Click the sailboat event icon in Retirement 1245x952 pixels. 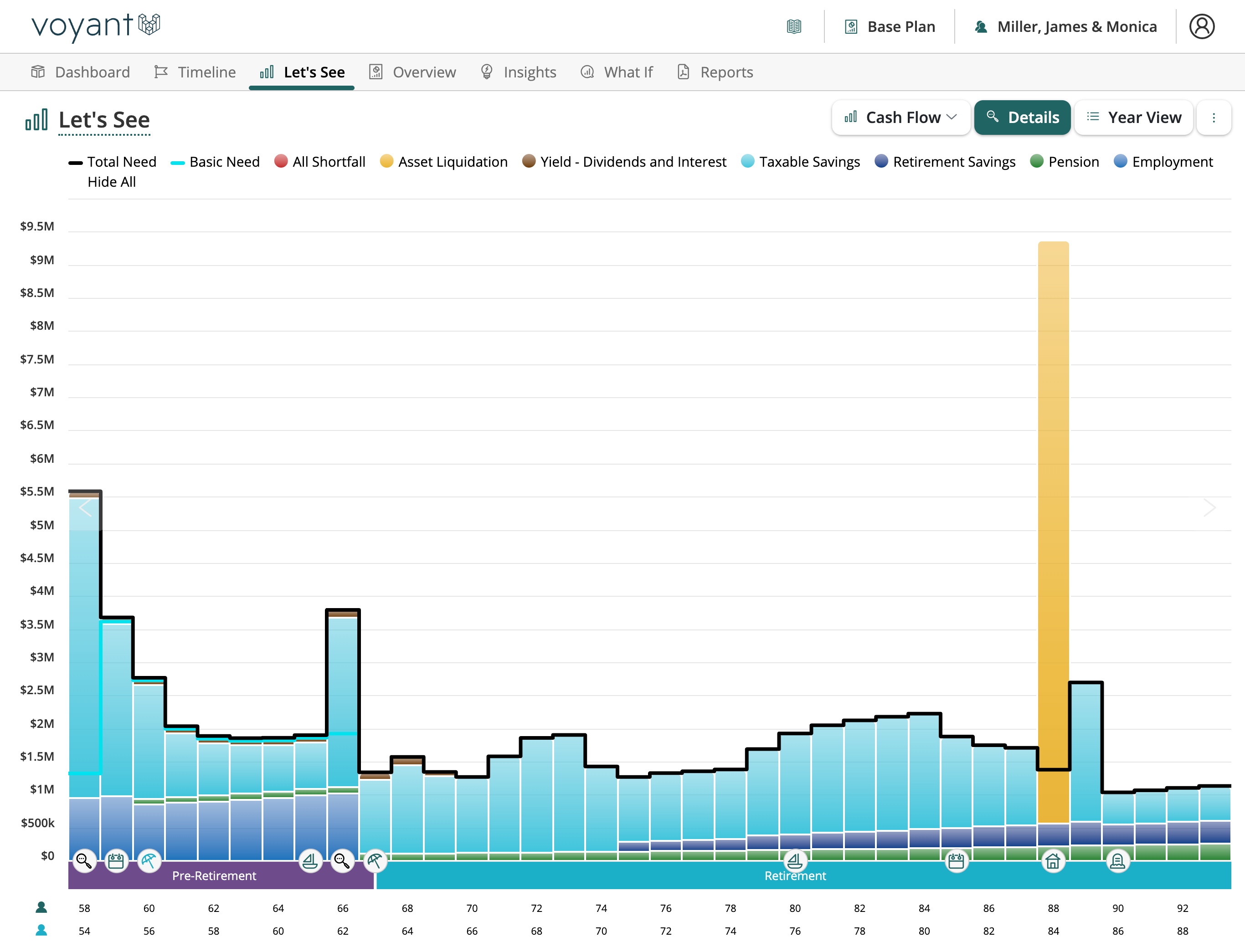[x=795, y=861]
